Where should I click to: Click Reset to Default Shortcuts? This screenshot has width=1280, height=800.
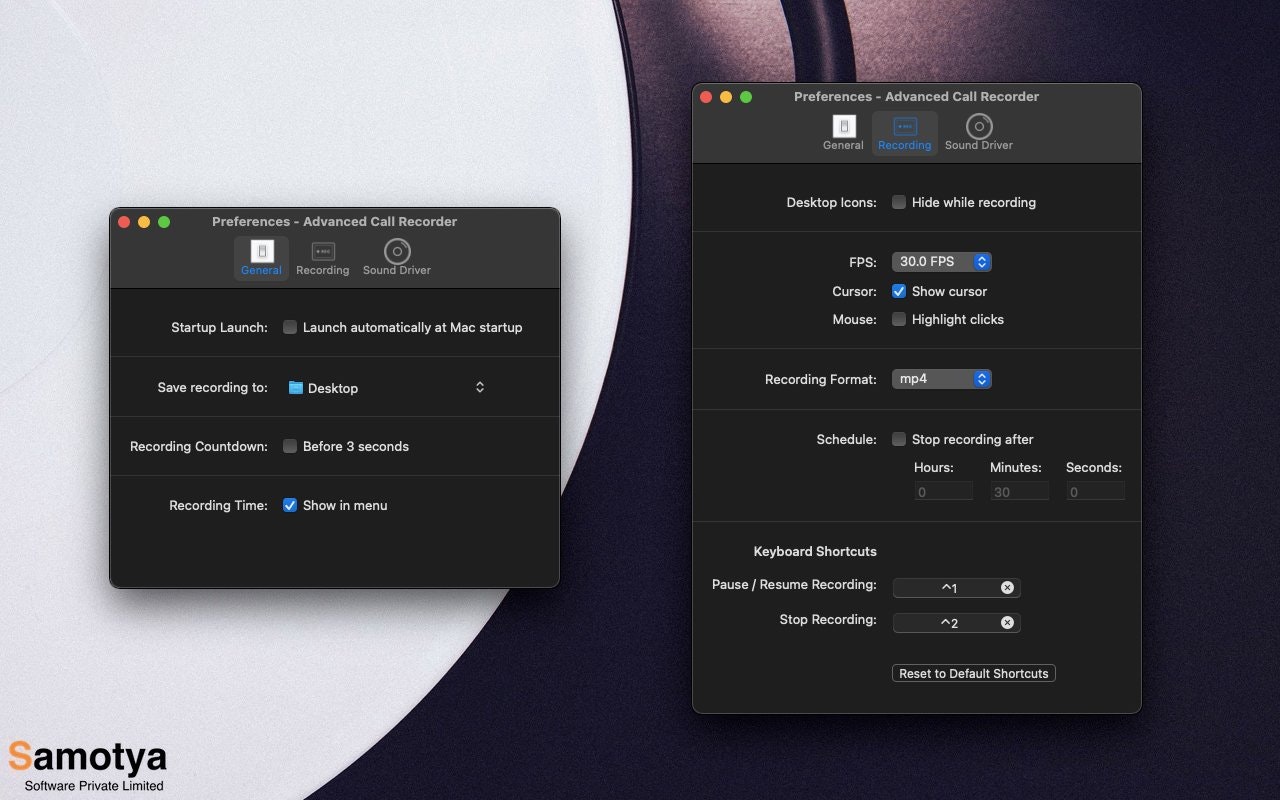point(973,673)
